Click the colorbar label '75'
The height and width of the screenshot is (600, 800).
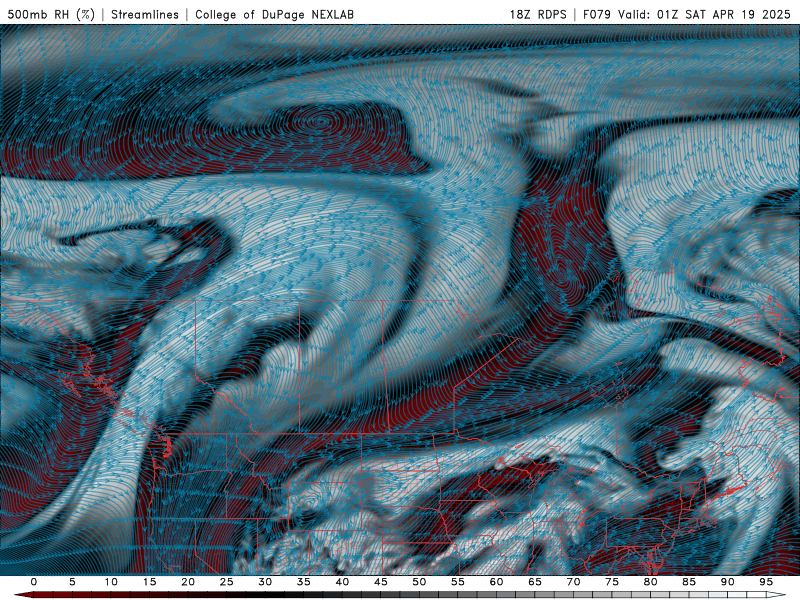(612, 582)
